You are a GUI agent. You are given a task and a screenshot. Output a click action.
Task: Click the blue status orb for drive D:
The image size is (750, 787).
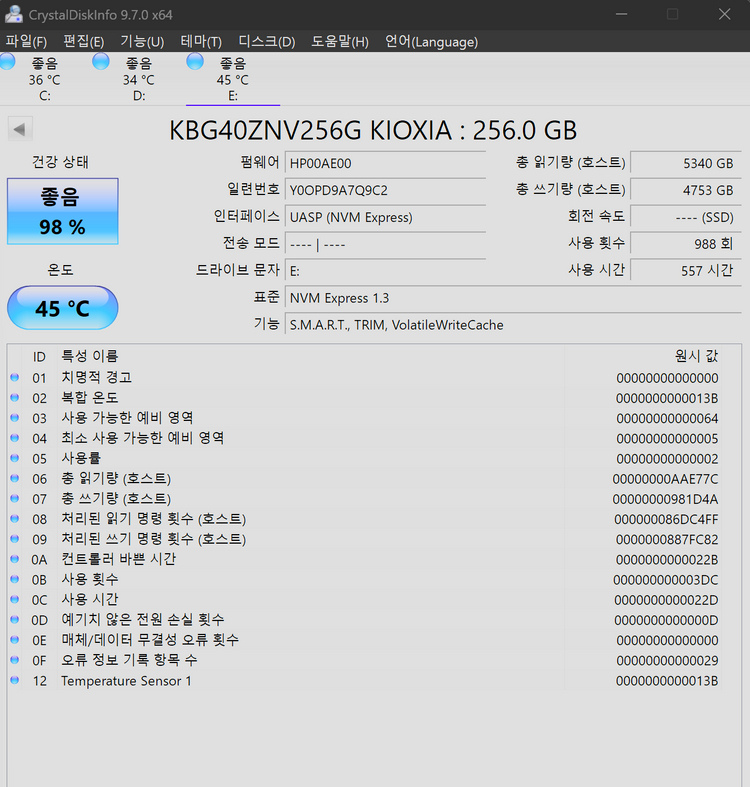pos(101,61)
